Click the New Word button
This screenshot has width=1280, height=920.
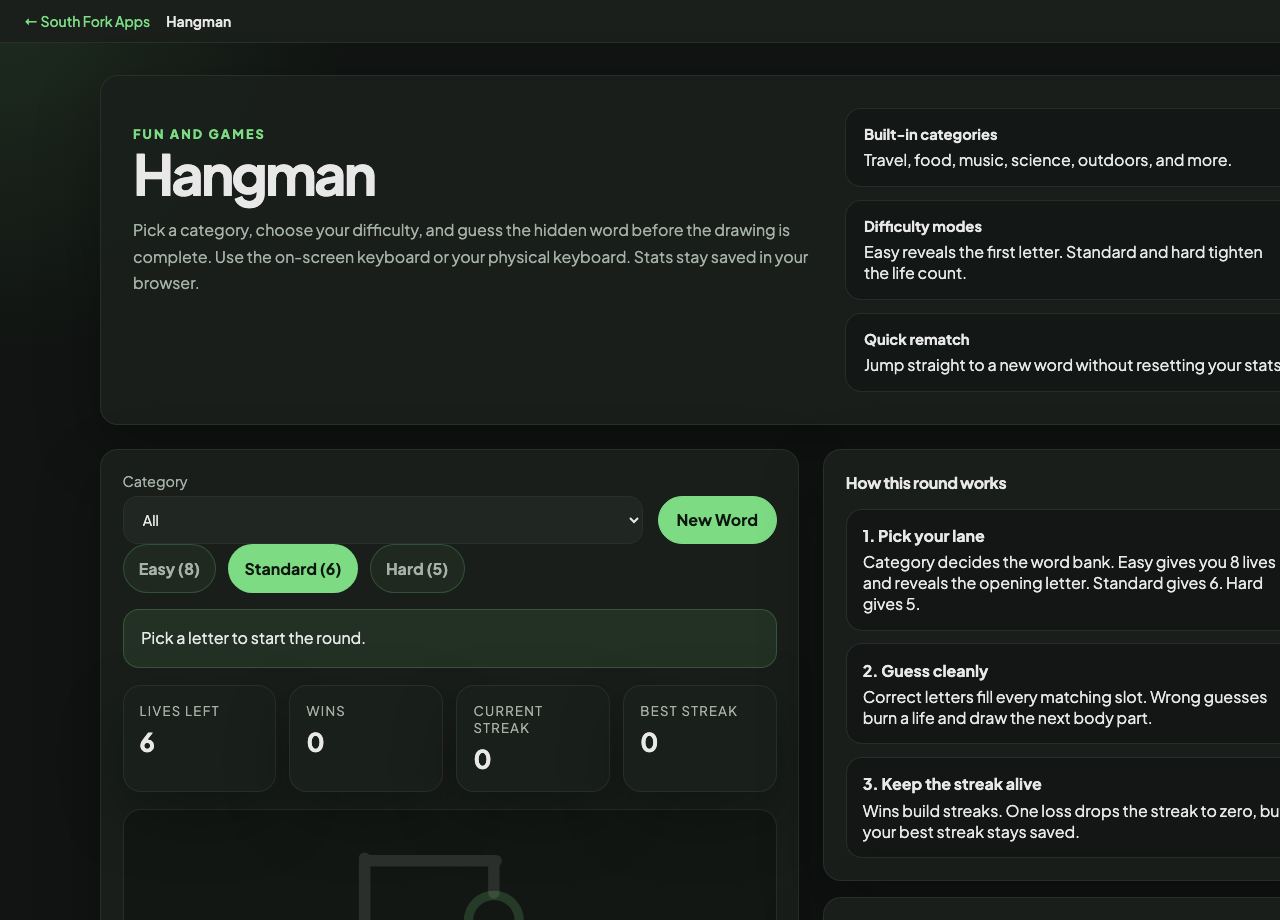(x=717, y=520)
